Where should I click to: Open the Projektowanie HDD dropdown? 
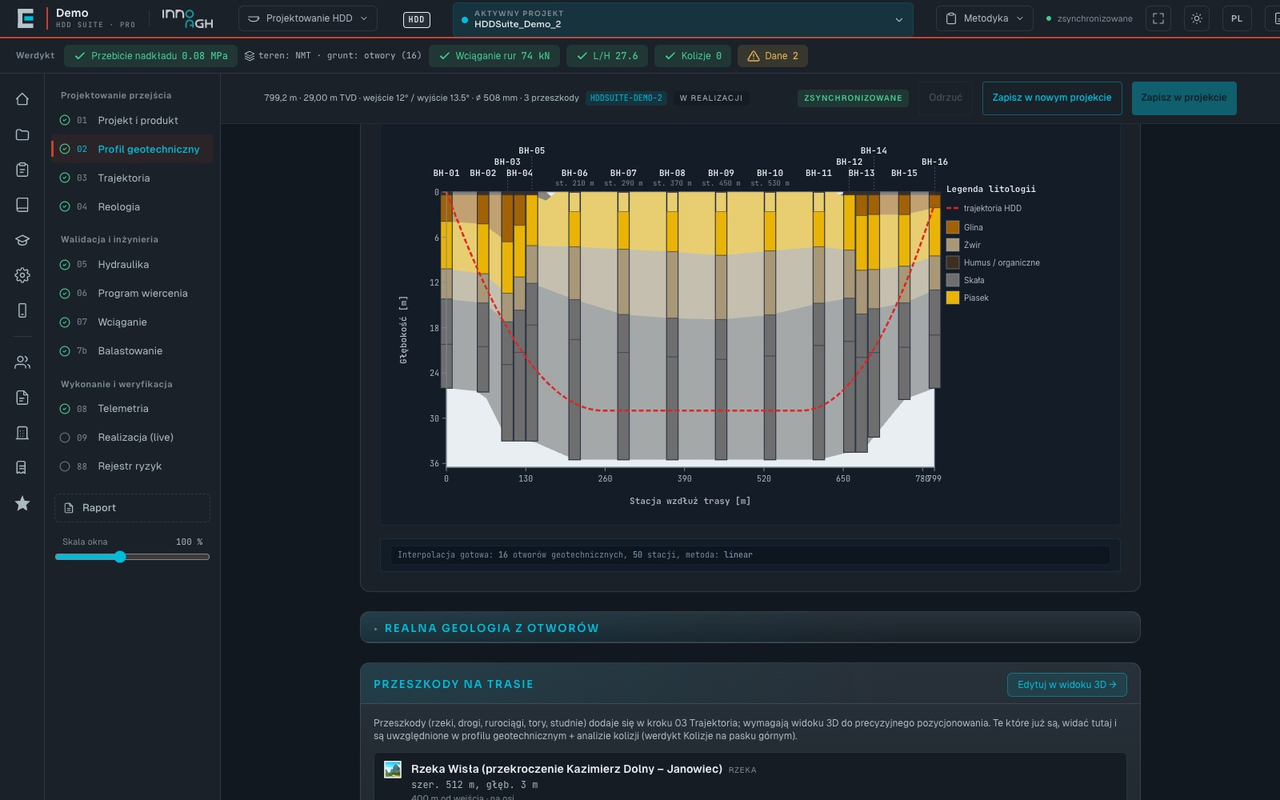point(308,18)
